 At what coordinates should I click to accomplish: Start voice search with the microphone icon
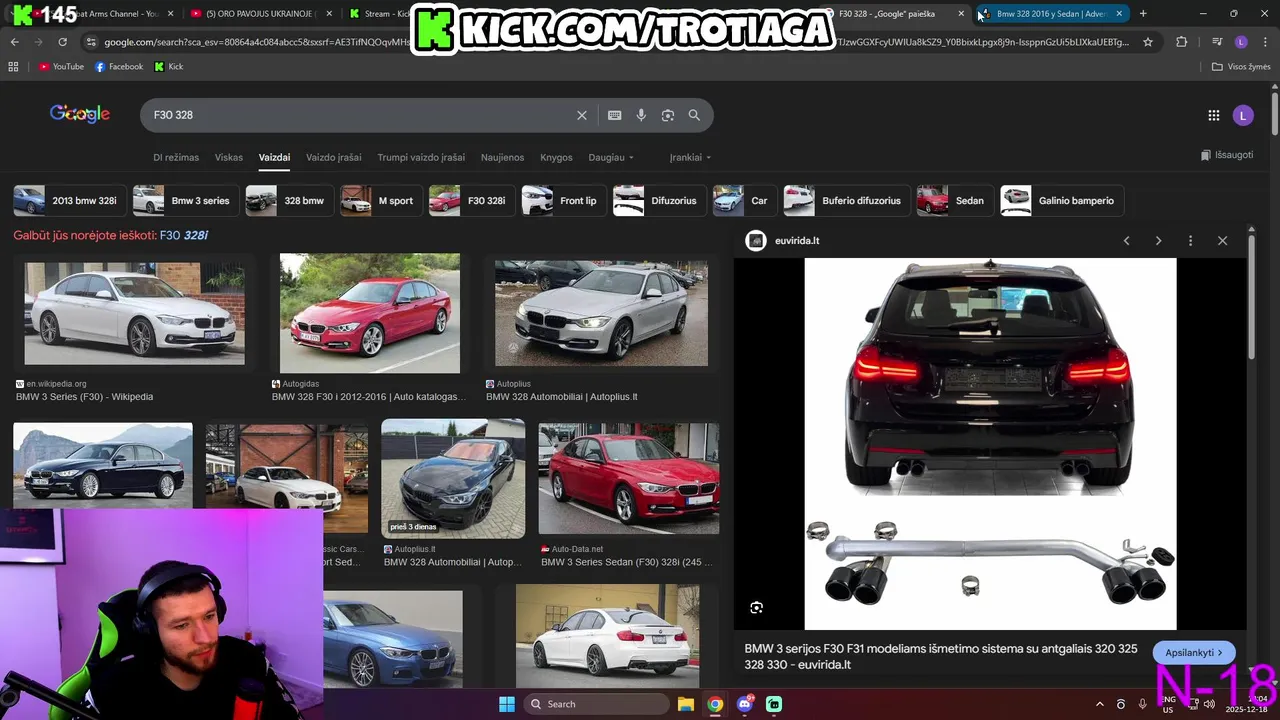641,115
